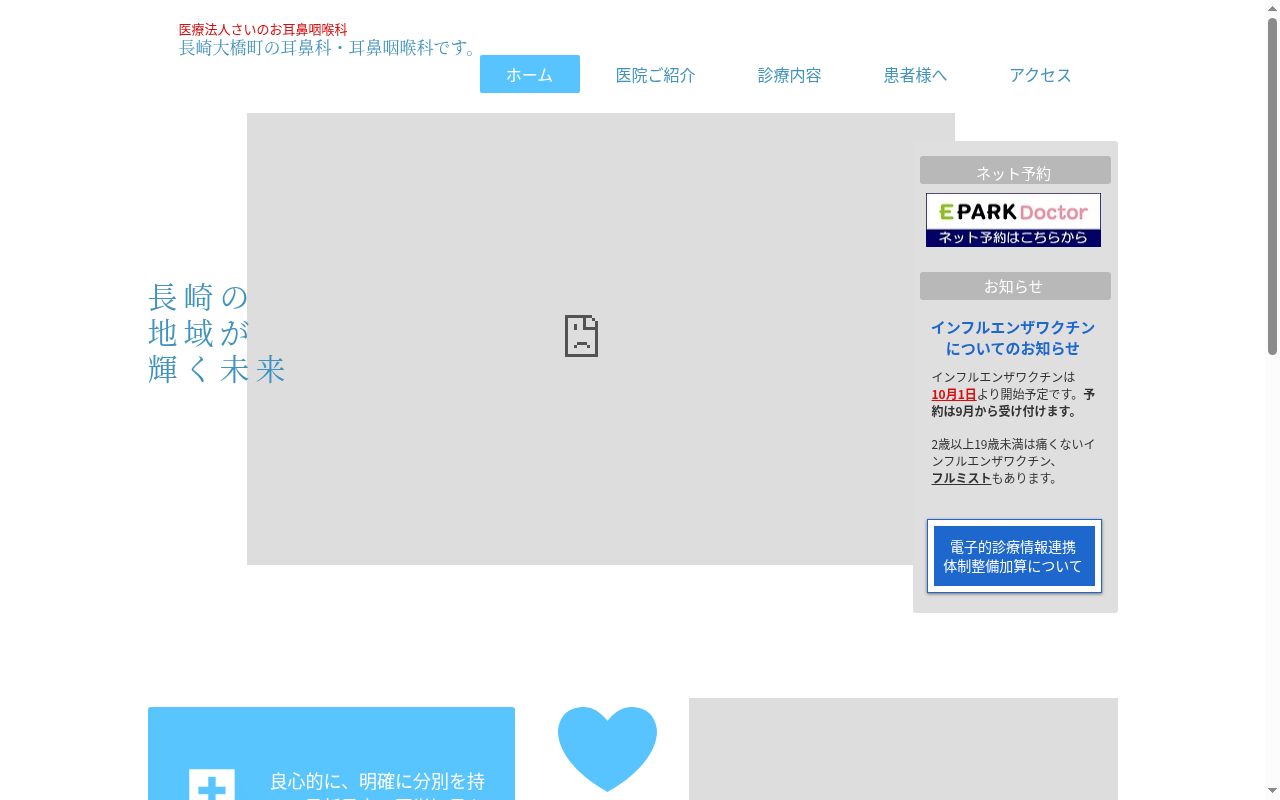This screenshot has width=1280, height=800.
Task: Click the インフルエンザワクチンについてのお知らせ heading
Action: tap(1013, 338)
